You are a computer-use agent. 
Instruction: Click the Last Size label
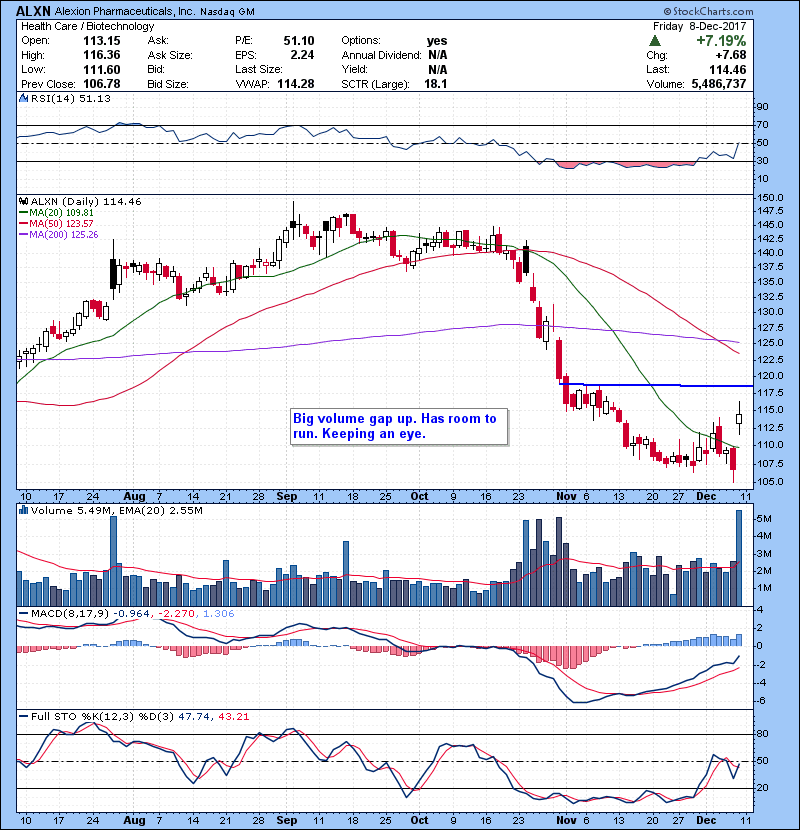[259, 69]
